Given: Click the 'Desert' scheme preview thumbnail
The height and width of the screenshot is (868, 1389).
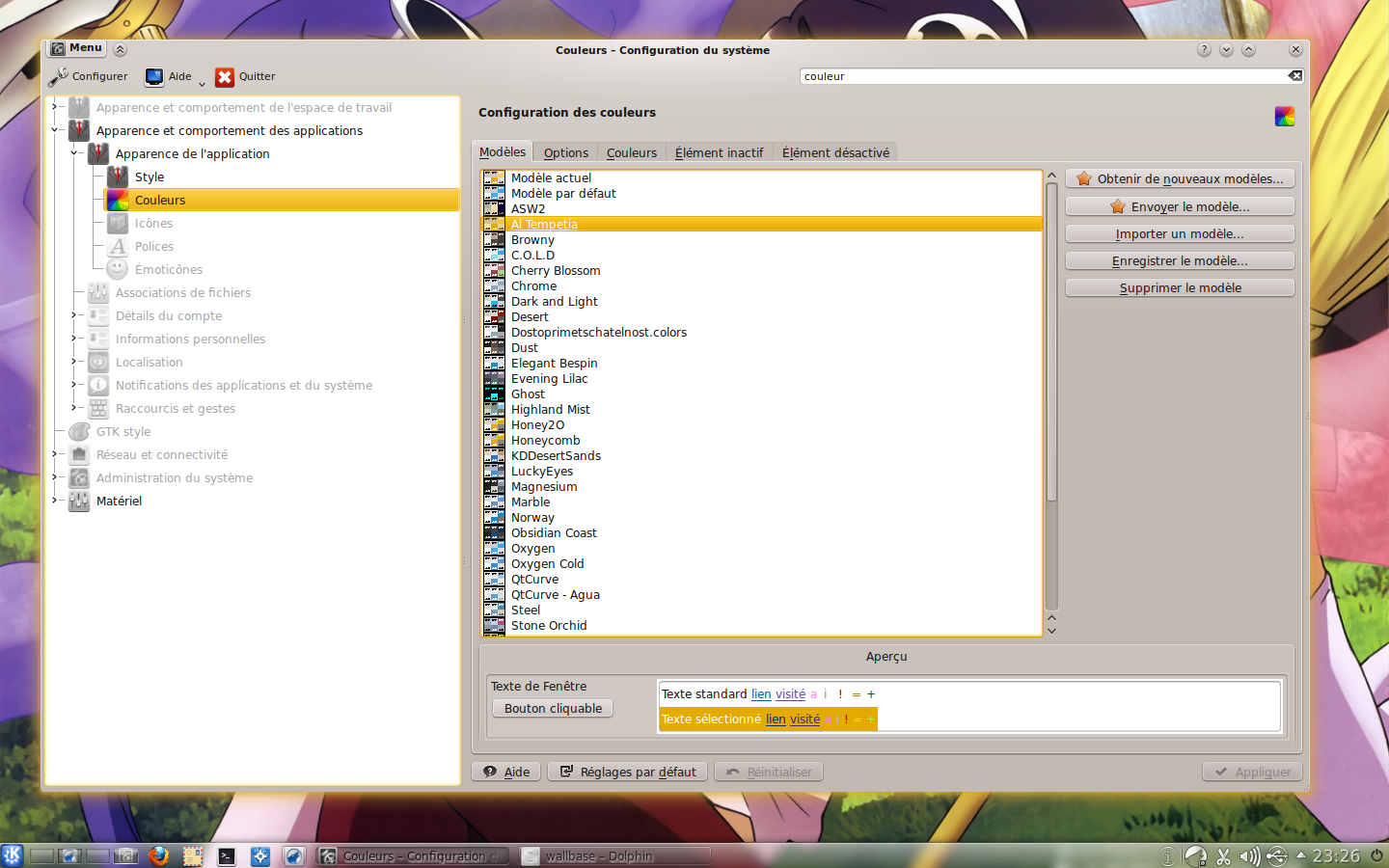Looking at the screenshot, I should [x=494, y=316].
